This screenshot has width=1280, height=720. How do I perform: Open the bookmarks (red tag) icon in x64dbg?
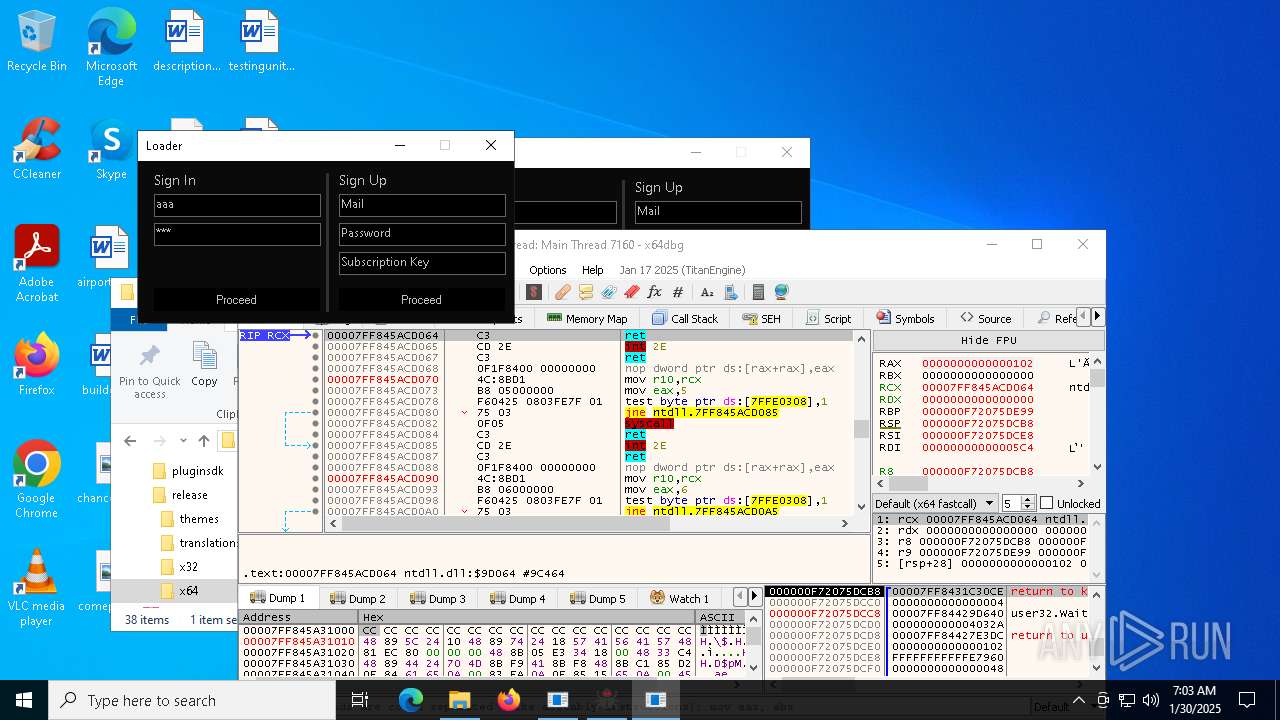pos(632,292)
